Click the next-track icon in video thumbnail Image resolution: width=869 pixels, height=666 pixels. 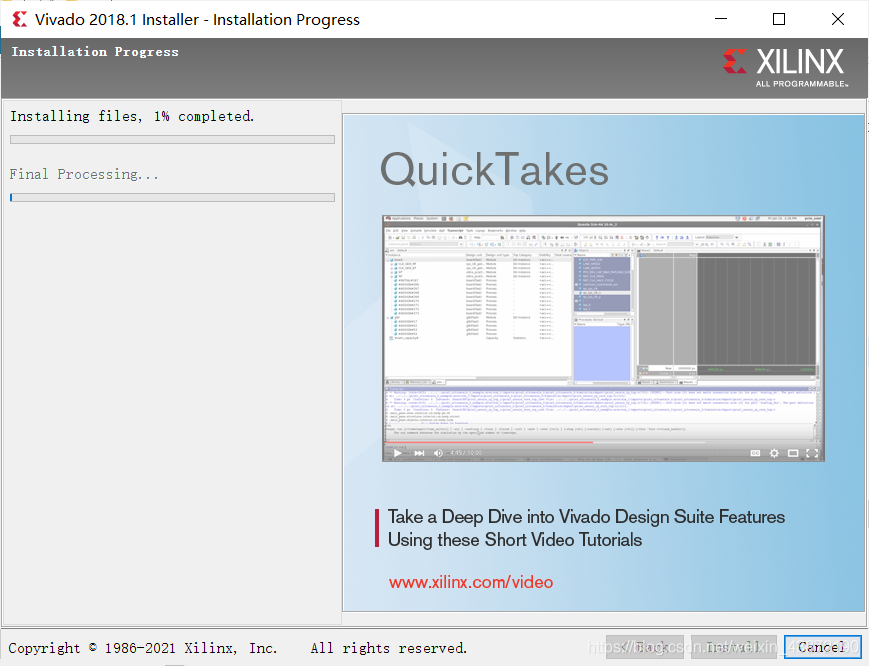pyautogui.click(x=420, y=453)
